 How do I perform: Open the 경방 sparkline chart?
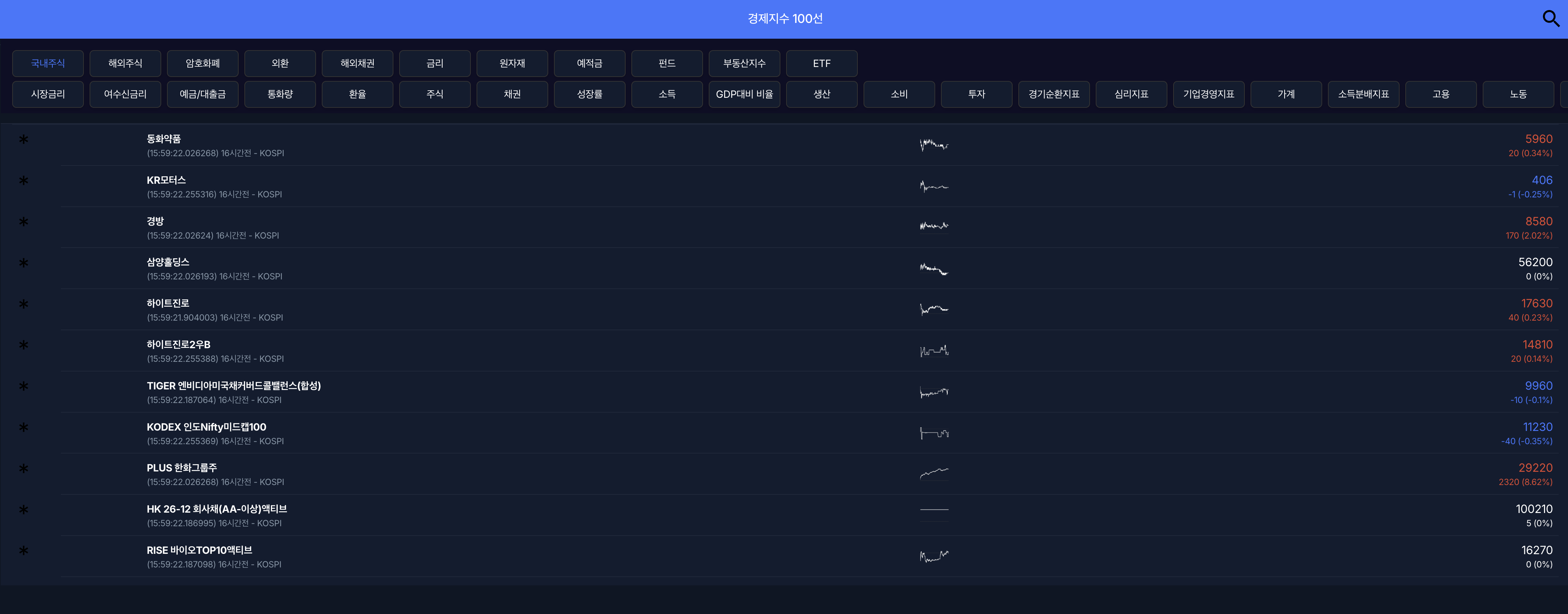pos(934,226)
